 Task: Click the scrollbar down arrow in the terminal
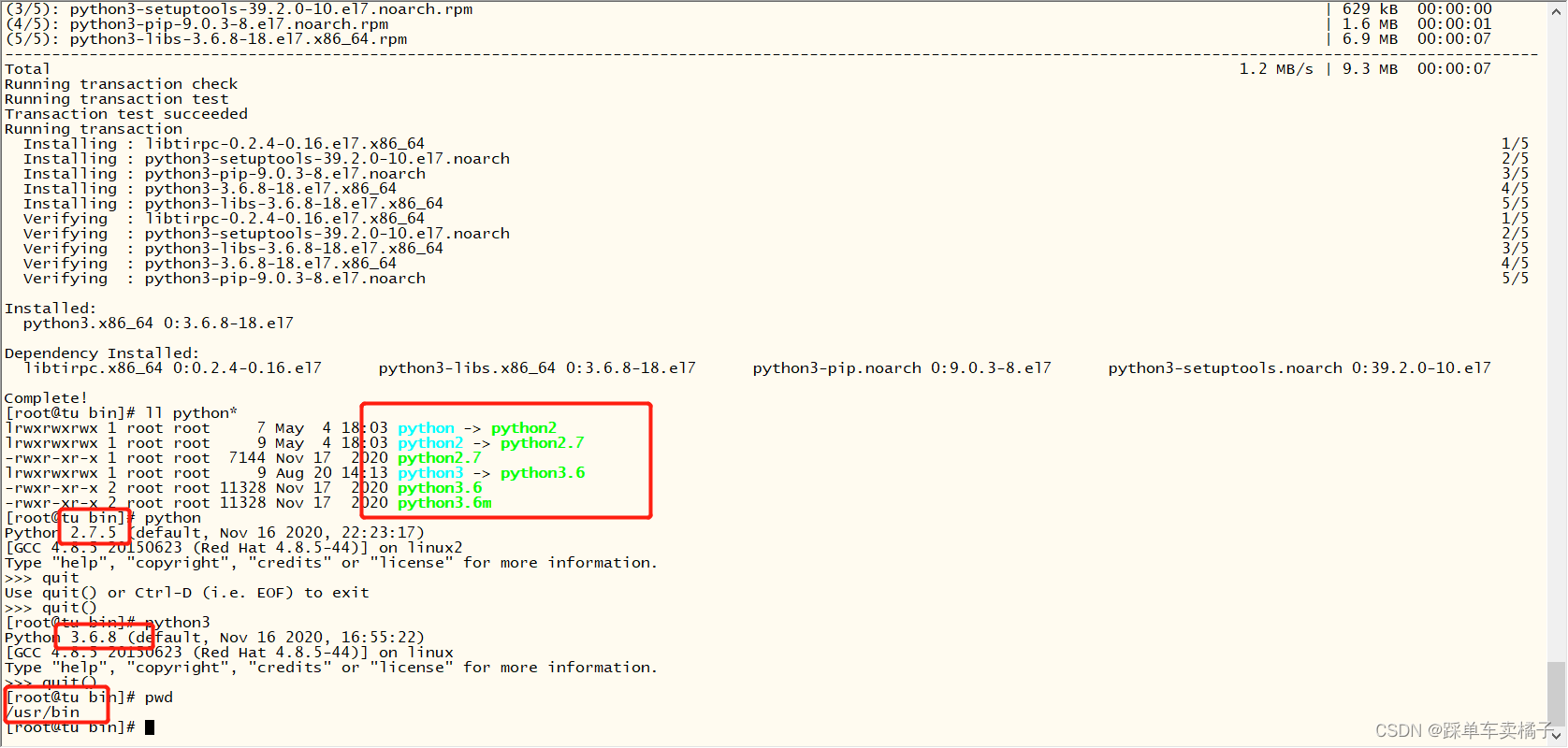coord(1557,735)
